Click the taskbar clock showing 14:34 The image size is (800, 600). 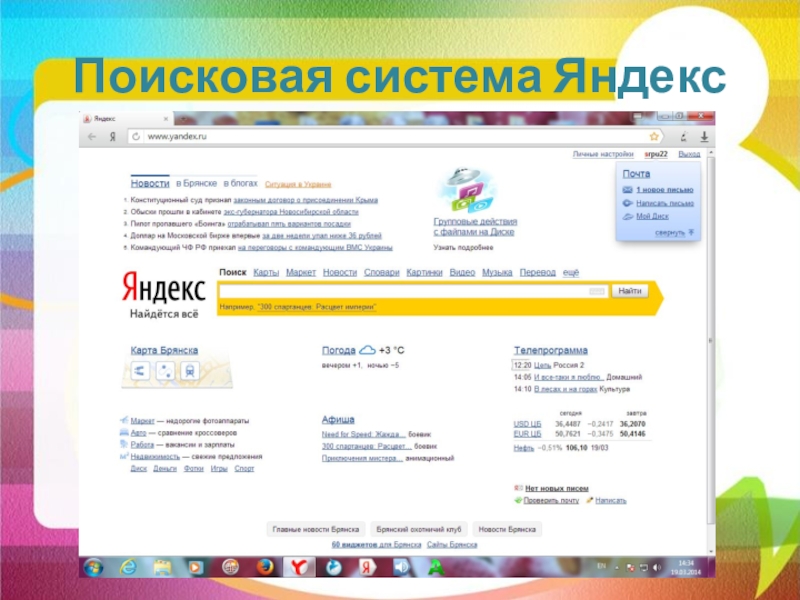coord(686,567)
